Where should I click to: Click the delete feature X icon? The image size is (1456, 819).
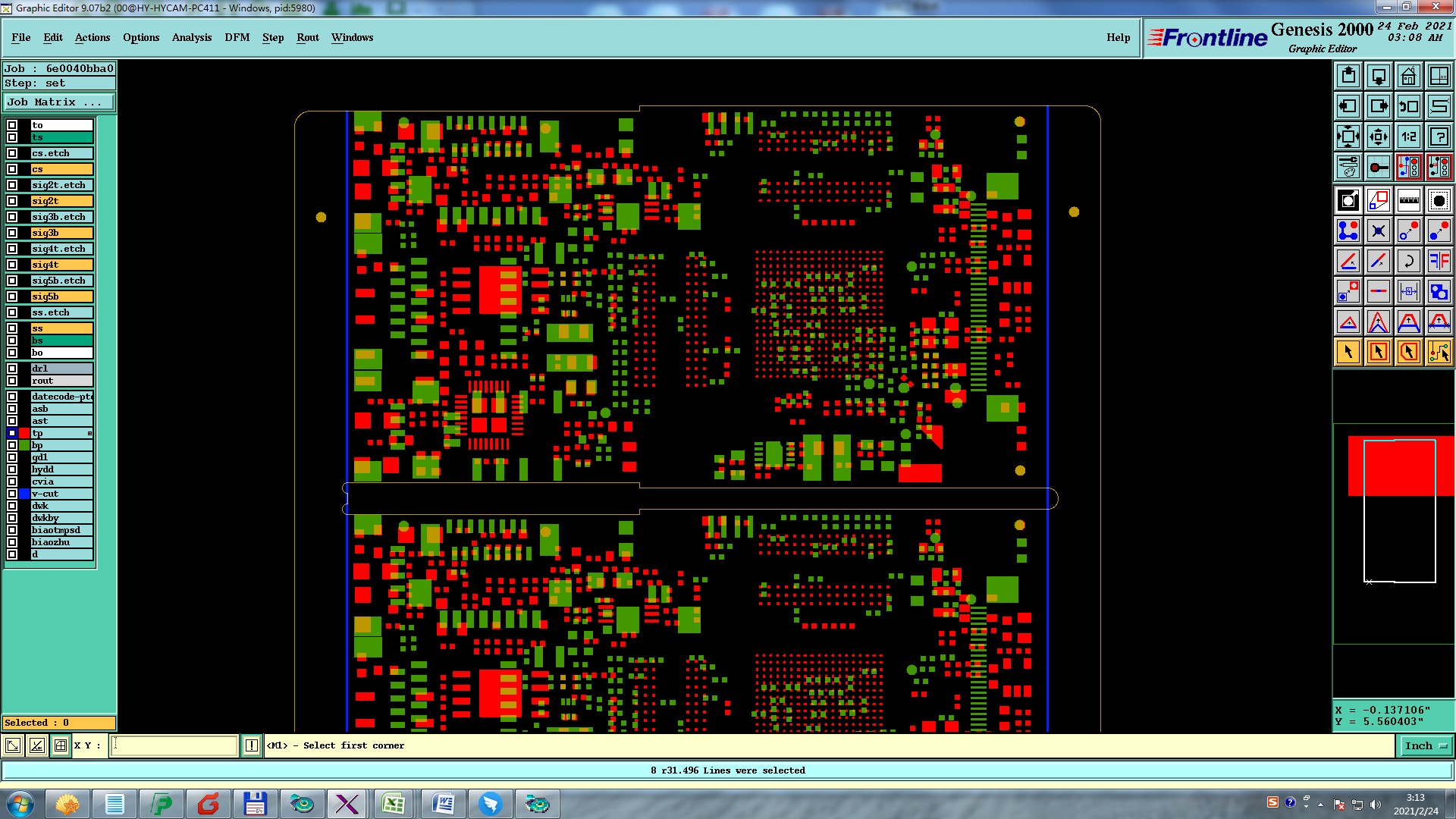pyautogui.click(x=1379, y=231)
